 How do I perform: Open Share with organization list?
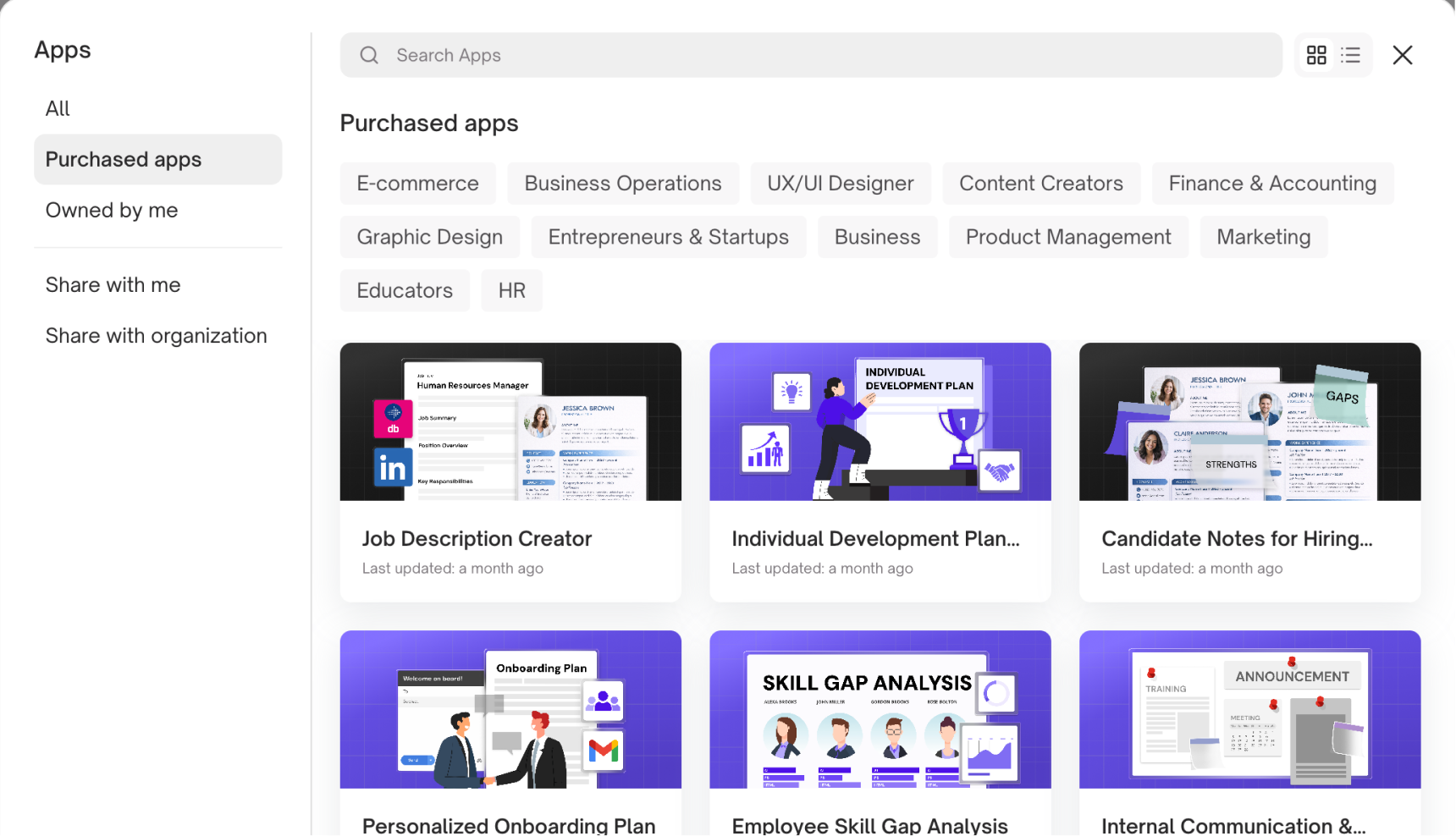pyautogui.click(x=156, y=336)
